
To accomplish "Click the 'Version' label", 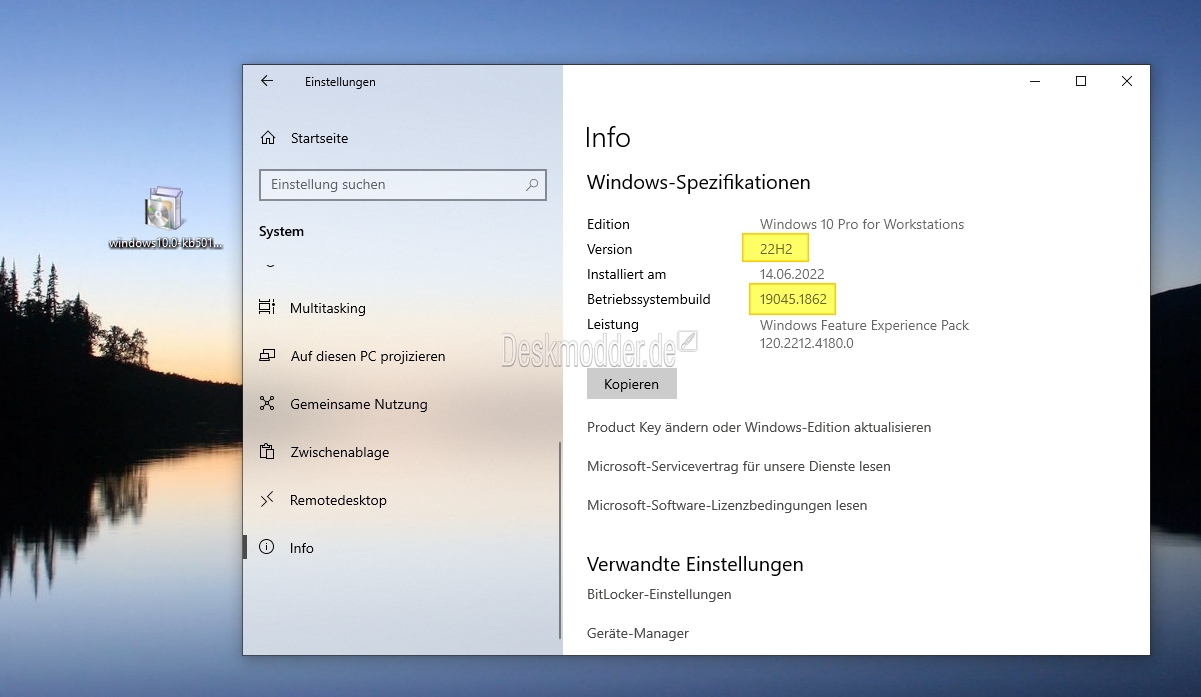I will (610, 249).
